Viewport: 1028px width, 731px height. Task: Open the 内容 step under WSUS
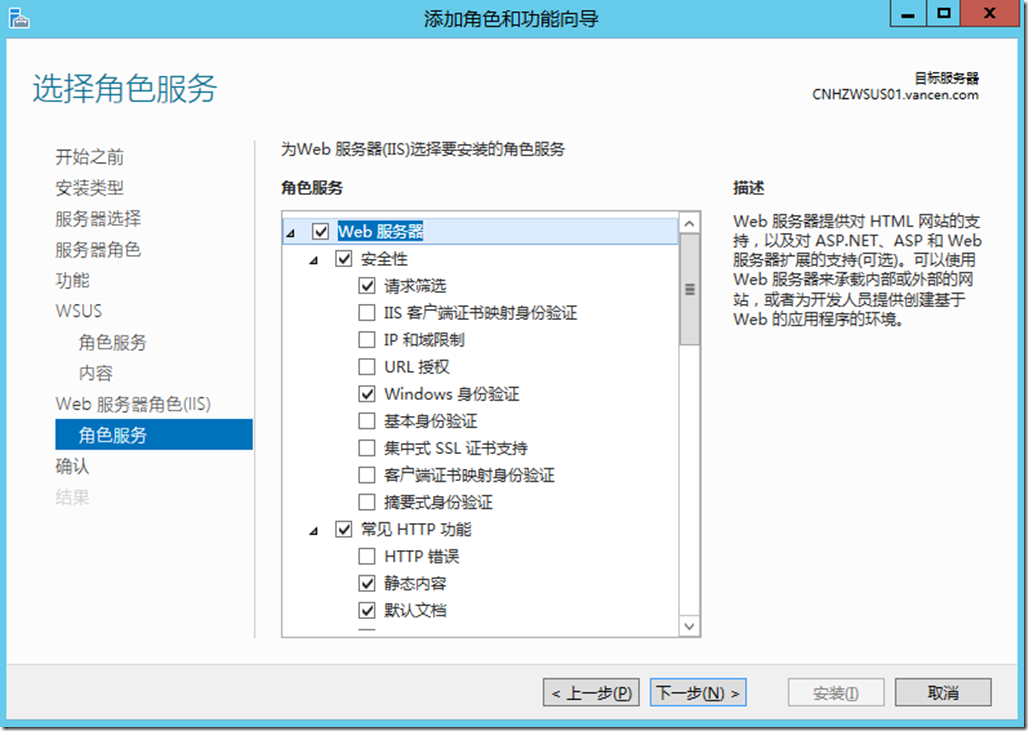pyautogui.click(x=96, y=373)
